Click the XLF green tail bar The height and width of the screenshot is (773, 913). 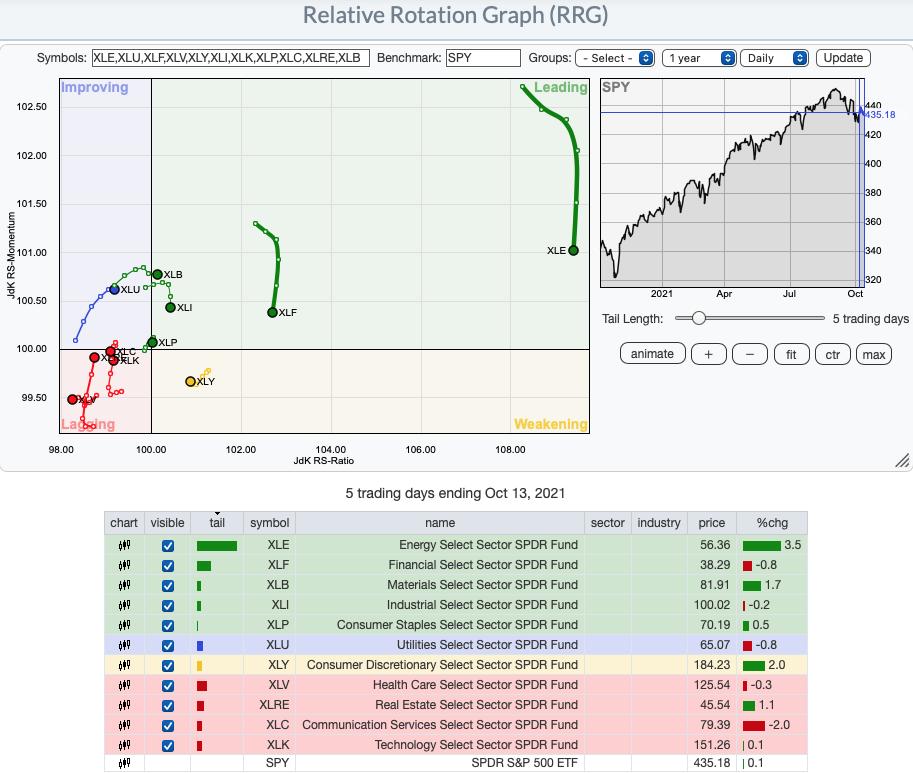(x=204, y=566)
